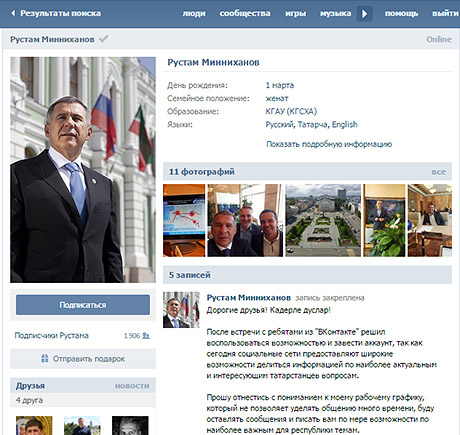The height and width of the screenshot is (435, 460).
Task: Click the gift icon on Отправить подарок
Action: coord(45,359)
